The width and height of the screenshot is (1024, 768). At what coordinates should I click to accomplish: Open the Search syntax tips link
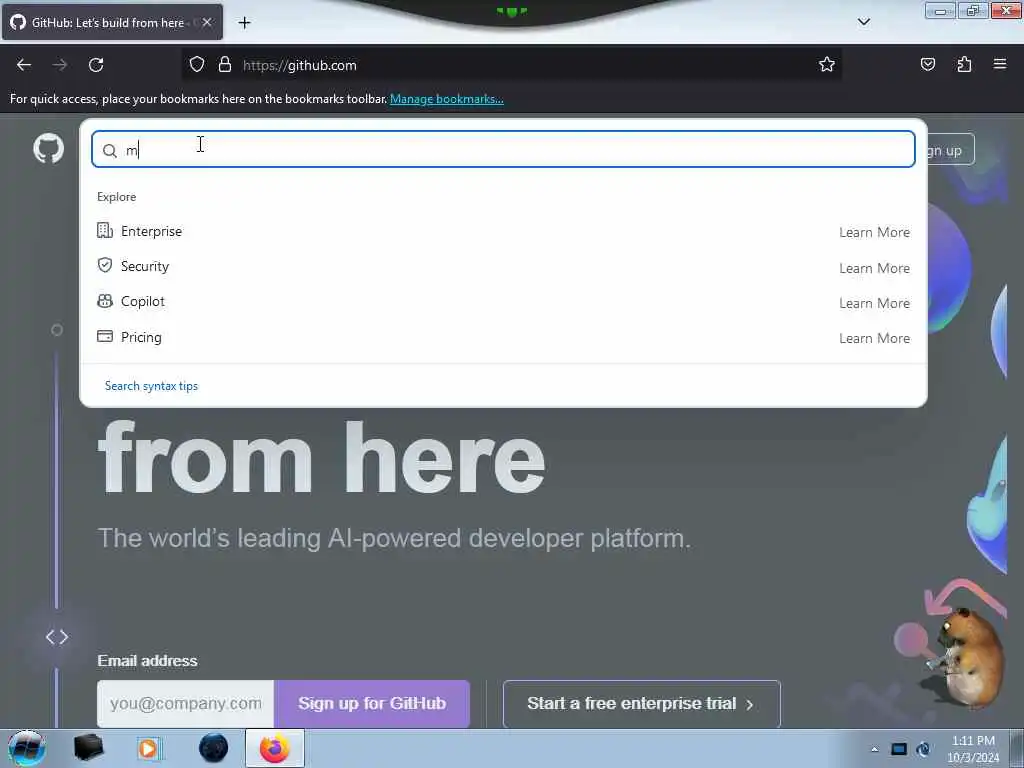151,386
